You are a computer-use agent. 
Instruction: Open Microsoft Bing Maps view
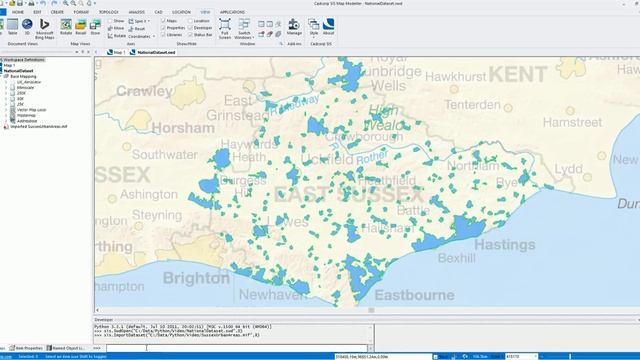tap(44, 29)
